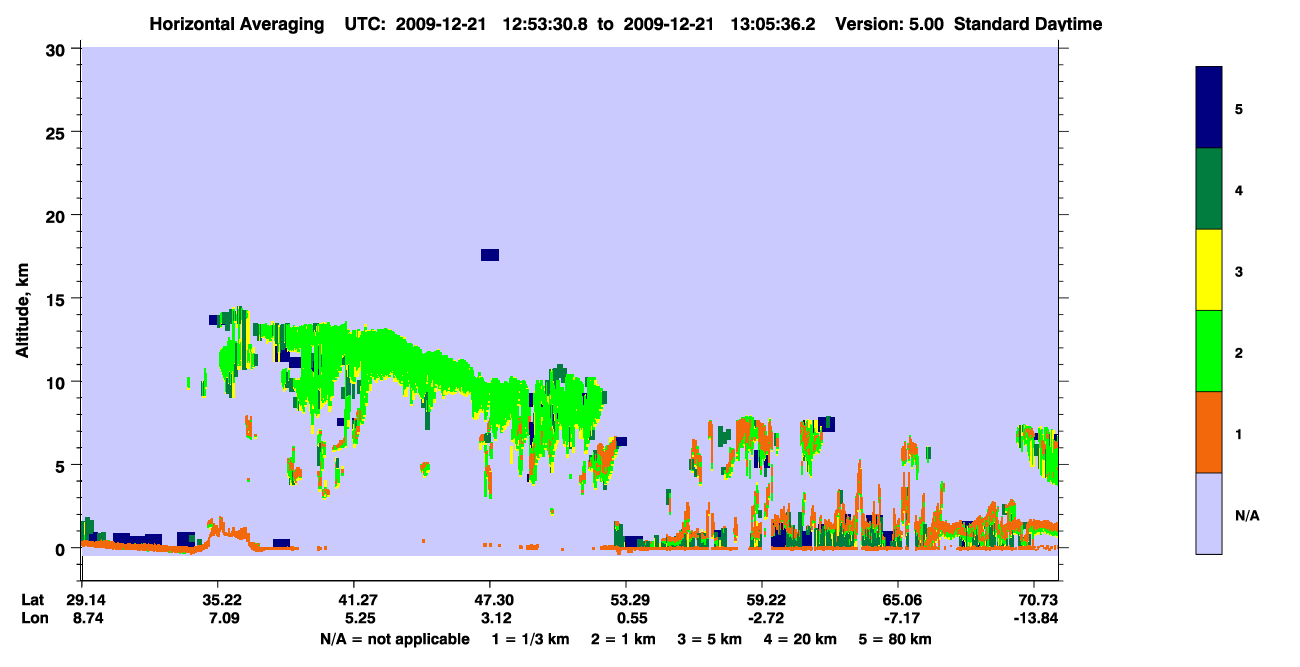1300x667 pixels.
Task: Click the 'Lat' row label
Action: [32, 600]
